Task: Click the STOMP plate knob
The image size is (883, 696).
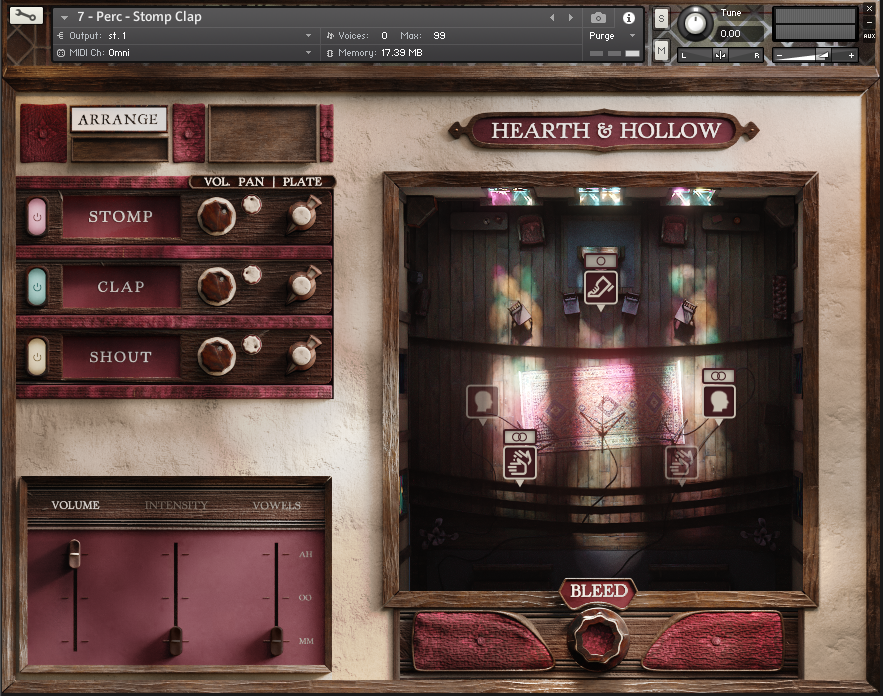Action: coord(302,215)
